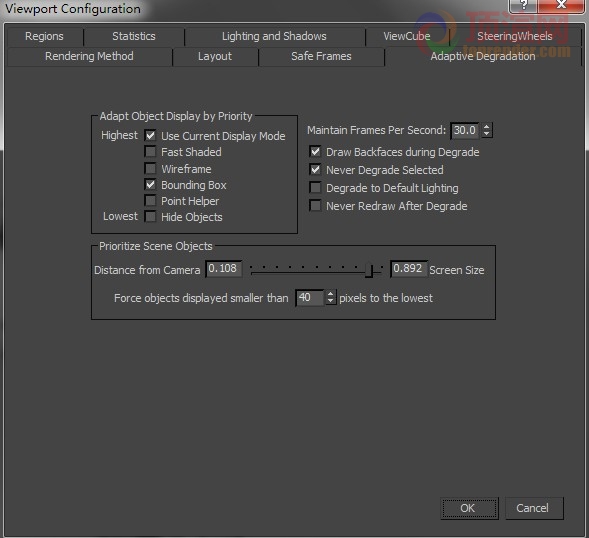Open the Rendering Method tab
This screenshot has height=538, width=589.
click(x=89, y=56)
